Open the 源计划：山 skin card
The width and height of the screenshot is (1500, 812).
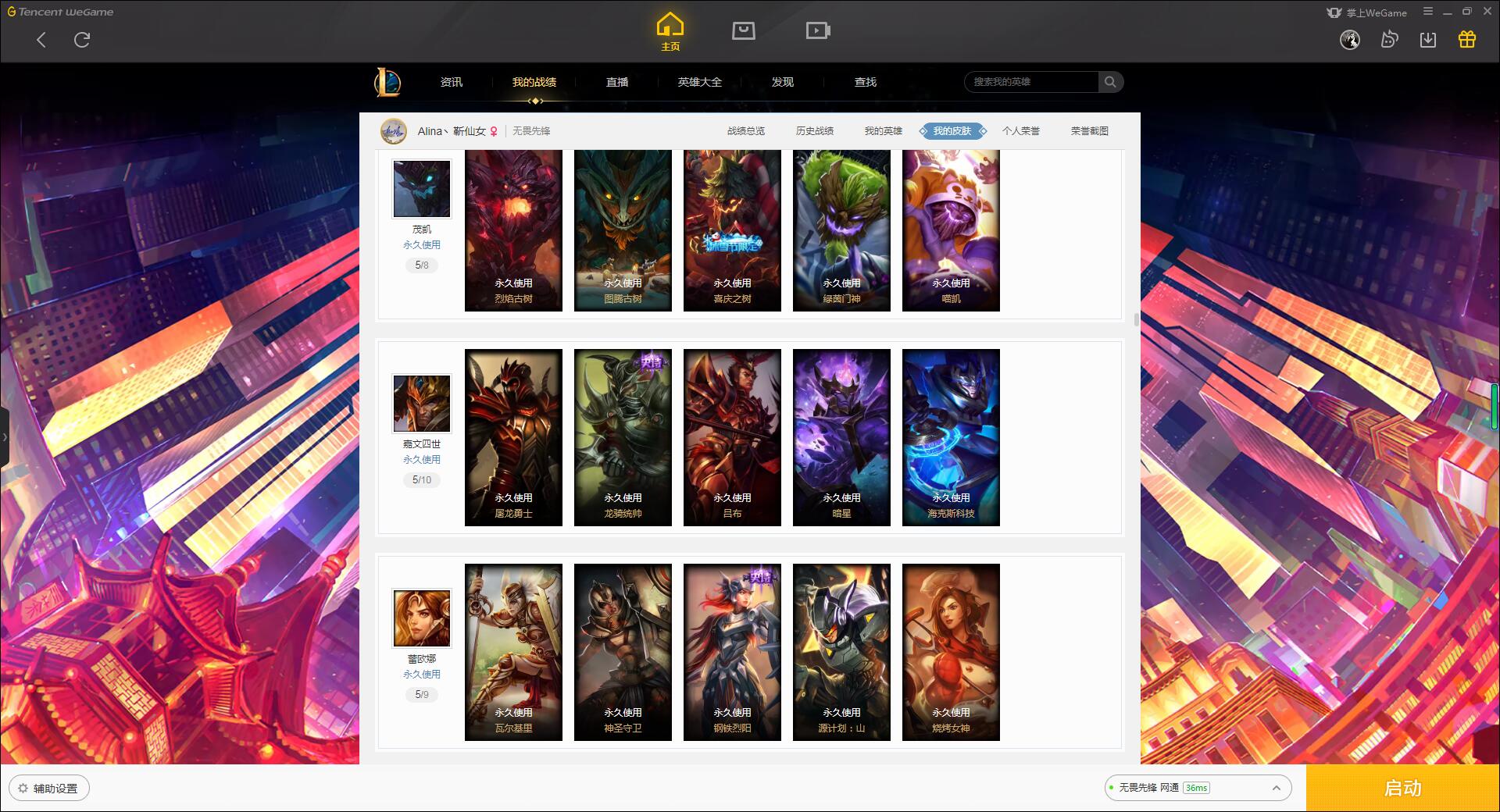click(841, 652)
